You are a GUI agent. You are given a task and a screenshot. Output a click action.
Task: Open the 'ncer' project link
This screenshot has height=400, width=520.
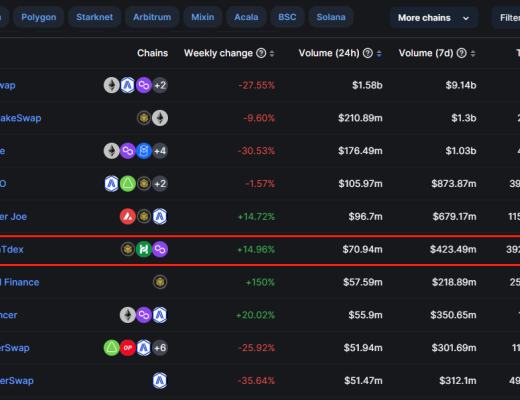tap(8, 315)
